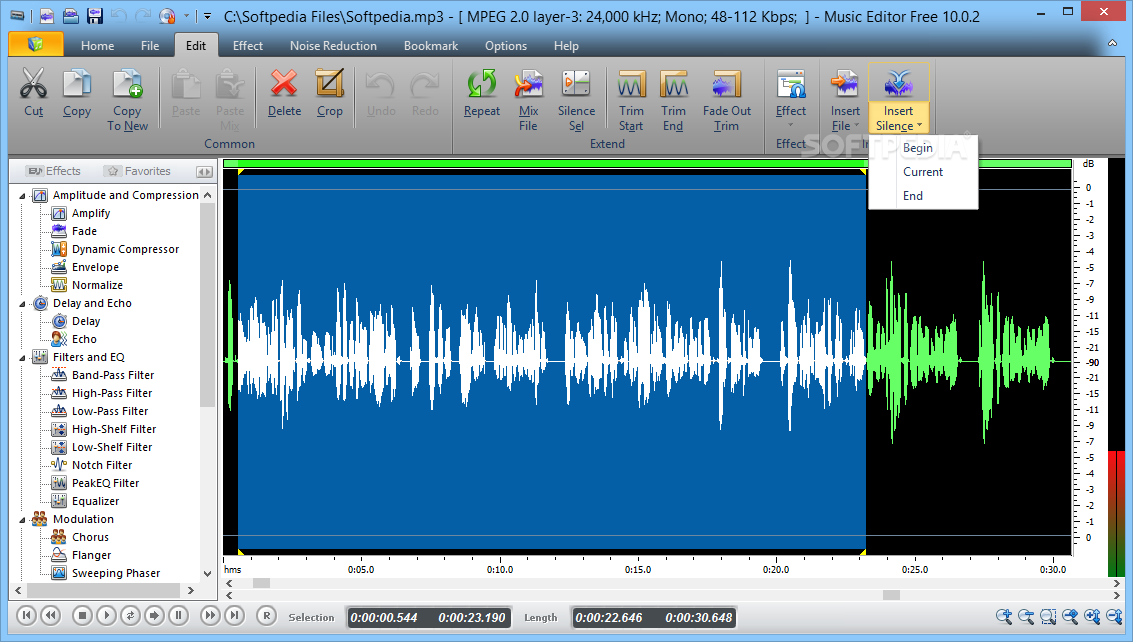Collapse the Amplitude and Compression tree group
This screenshot has width=1133, height=642.
(x=23, y=196)
